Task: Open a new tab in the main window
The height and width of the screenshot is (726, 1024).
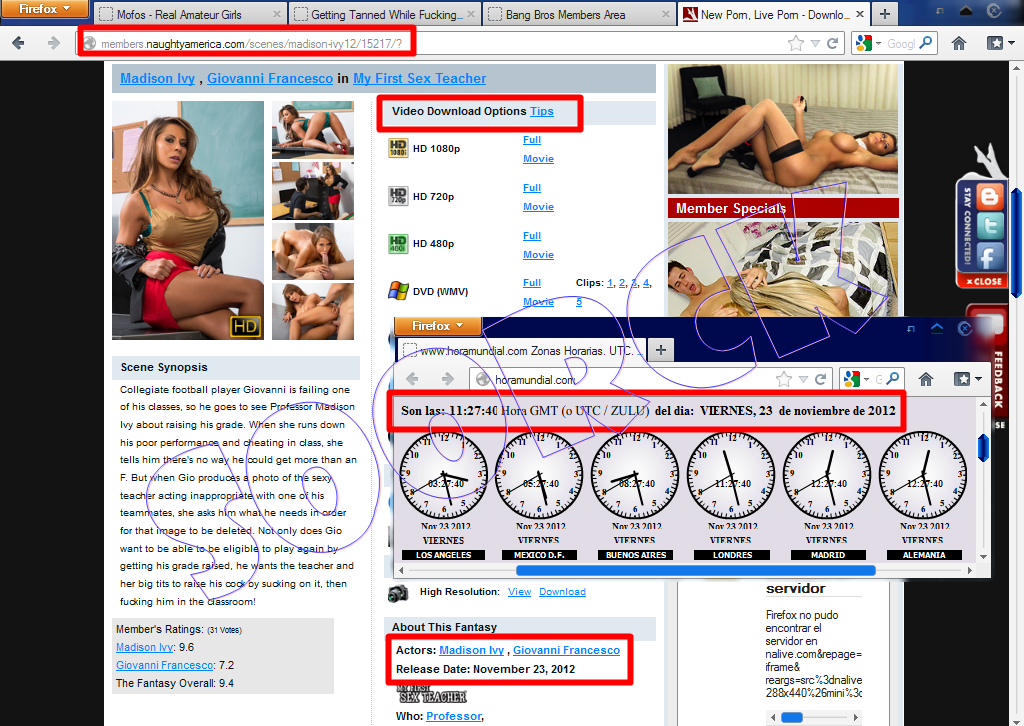Action: [884, 14]
